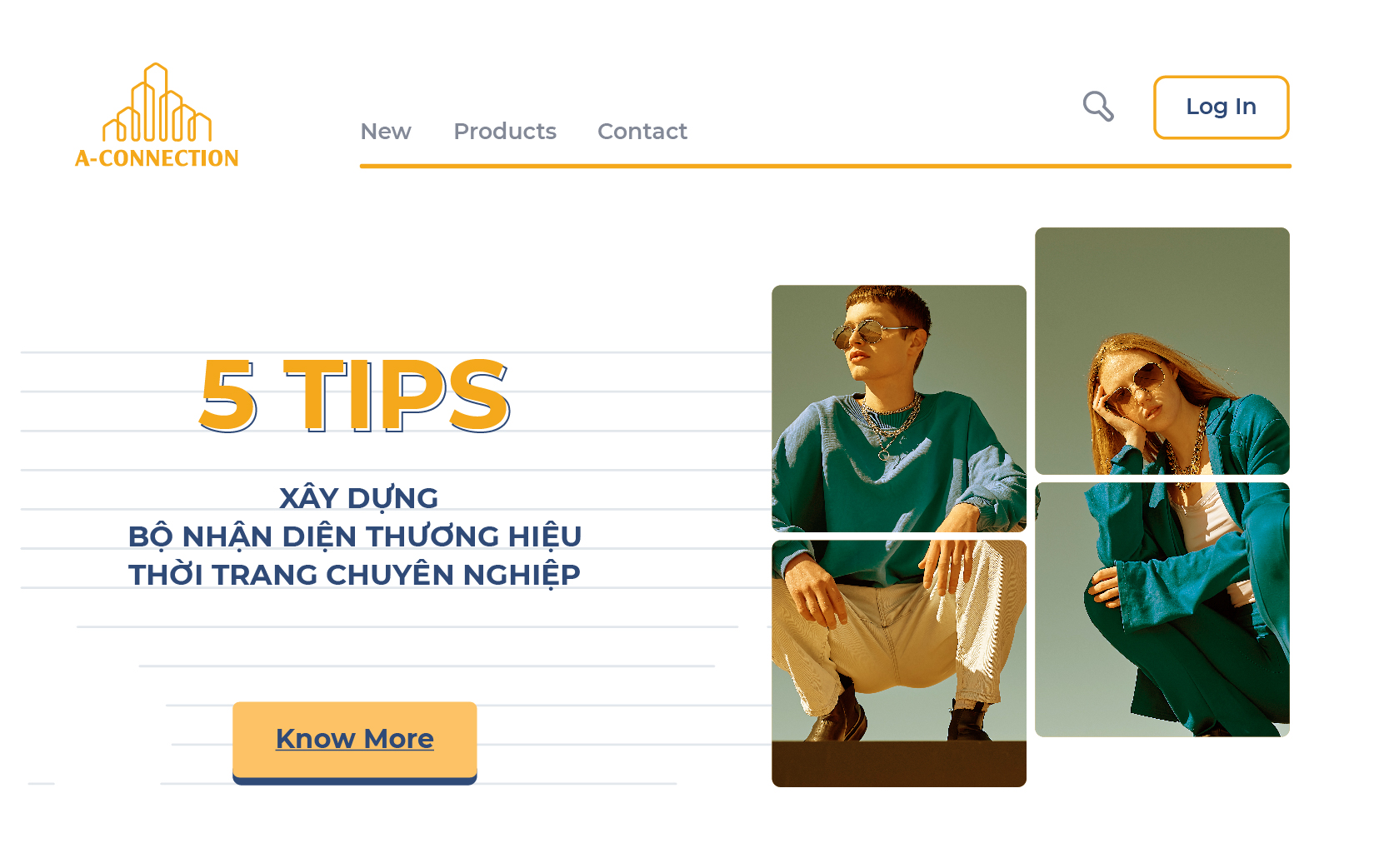Click the 5 TIPS headline
Image resolution: width=1389 pixels, height=868 pixels.
(354, 396)
